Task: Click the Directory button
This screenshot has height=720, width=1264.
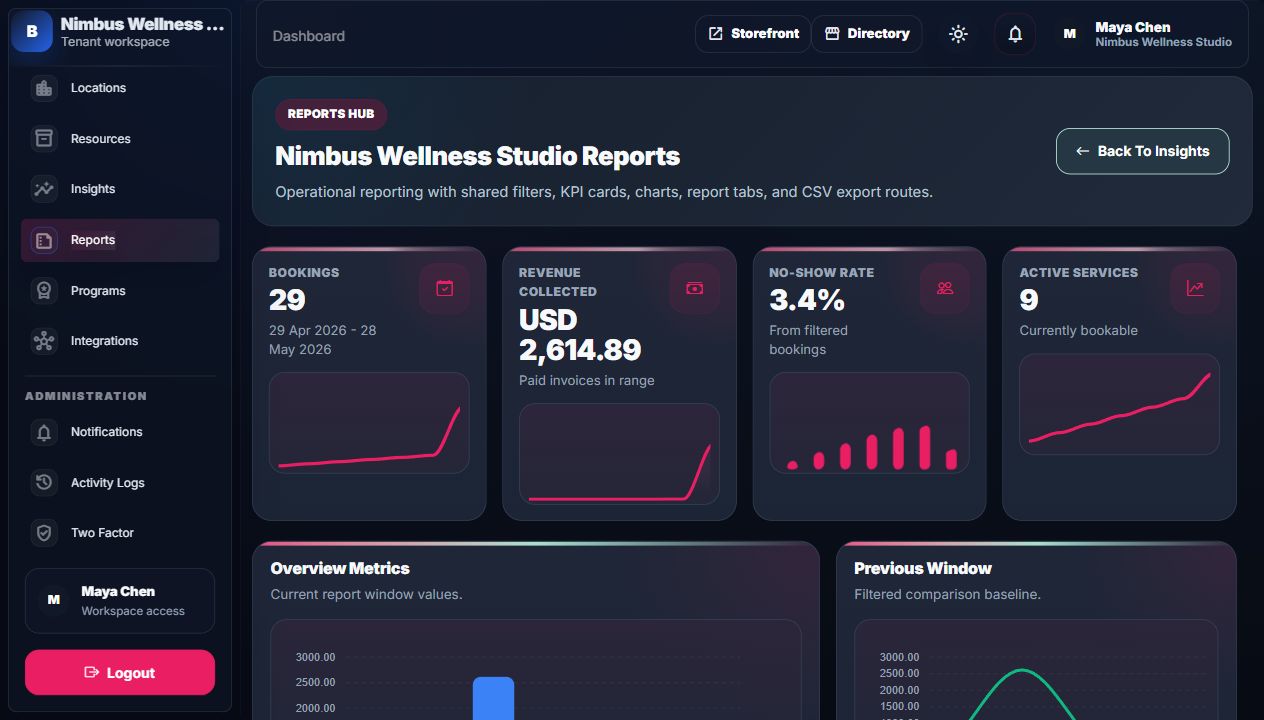Action: click(x=867, y=34)
